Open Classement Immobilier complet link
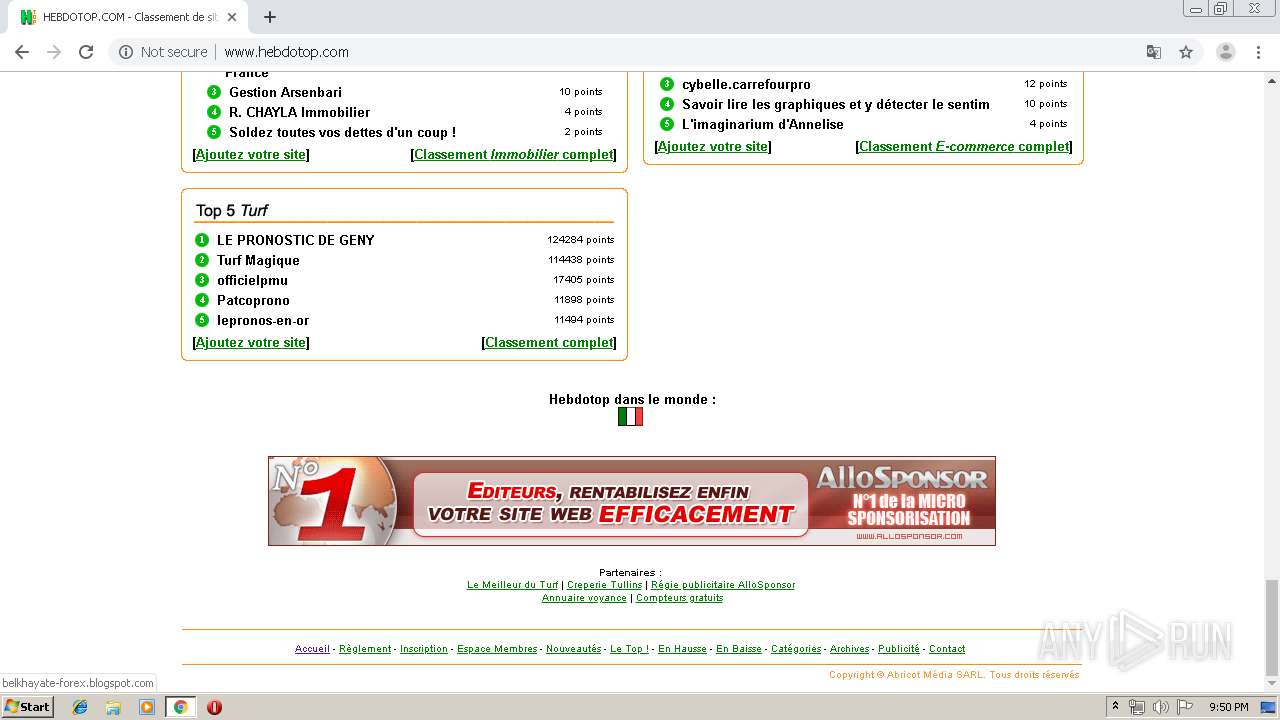1280x720 pixels. [x=514, y=154]
